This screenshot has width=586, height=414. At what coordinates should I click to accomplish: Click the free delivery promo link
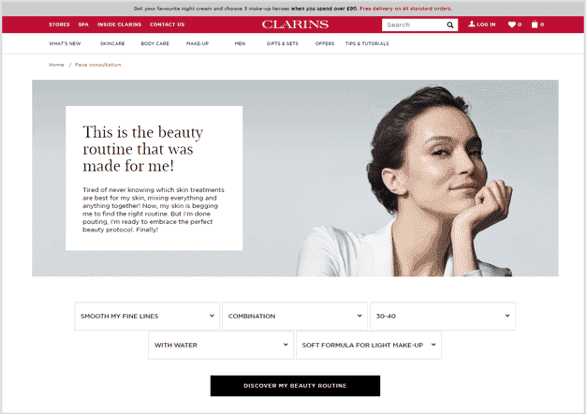tap(406, 8)
